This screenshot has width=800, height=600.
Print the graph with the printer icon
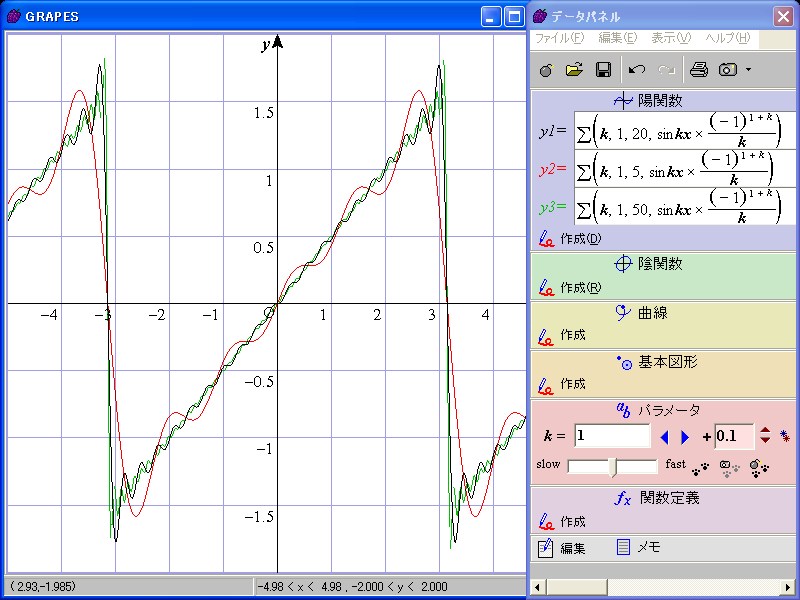click(699, 70)
